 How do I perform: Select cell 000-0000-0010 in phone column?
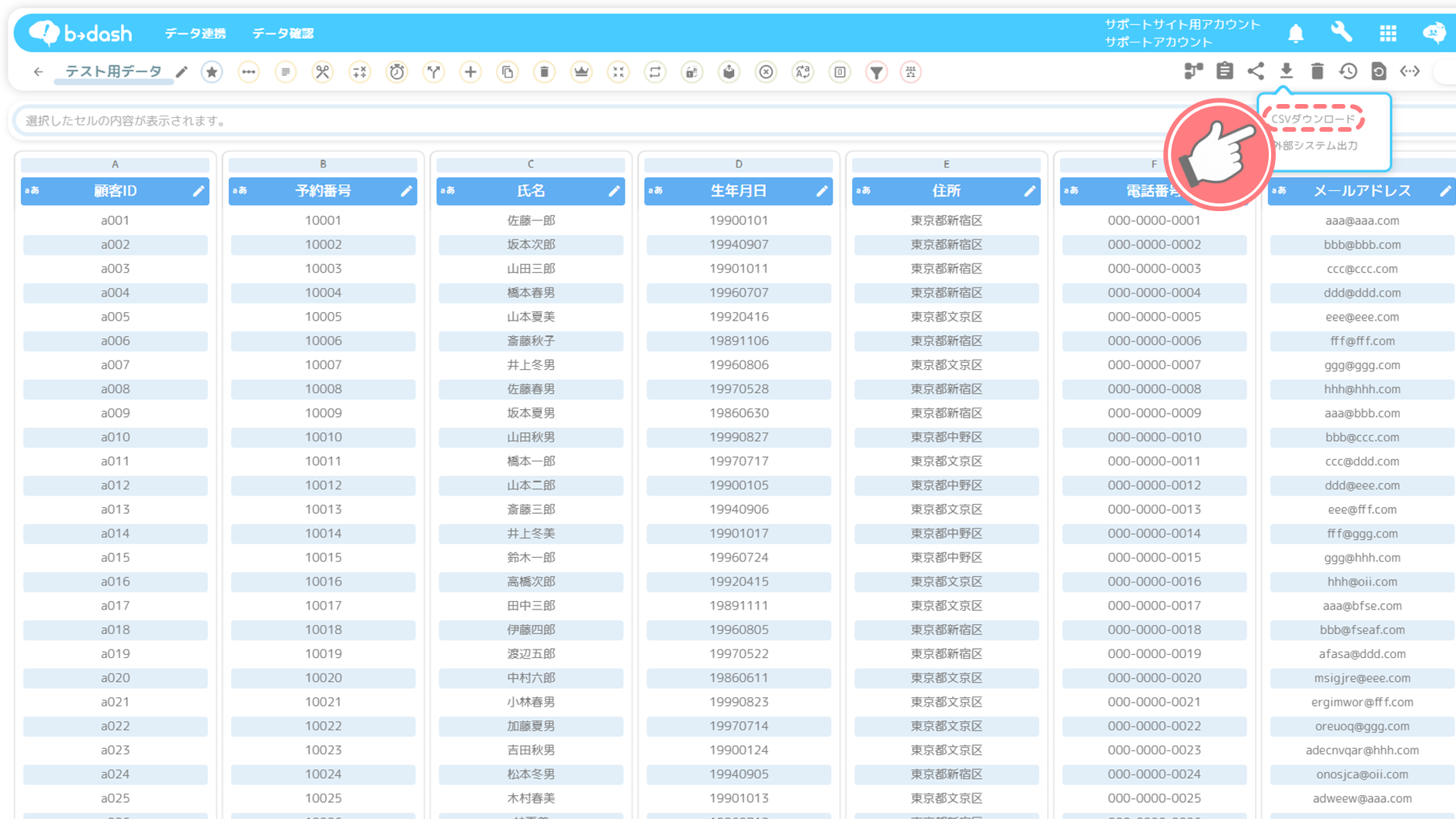point(1154,437)
